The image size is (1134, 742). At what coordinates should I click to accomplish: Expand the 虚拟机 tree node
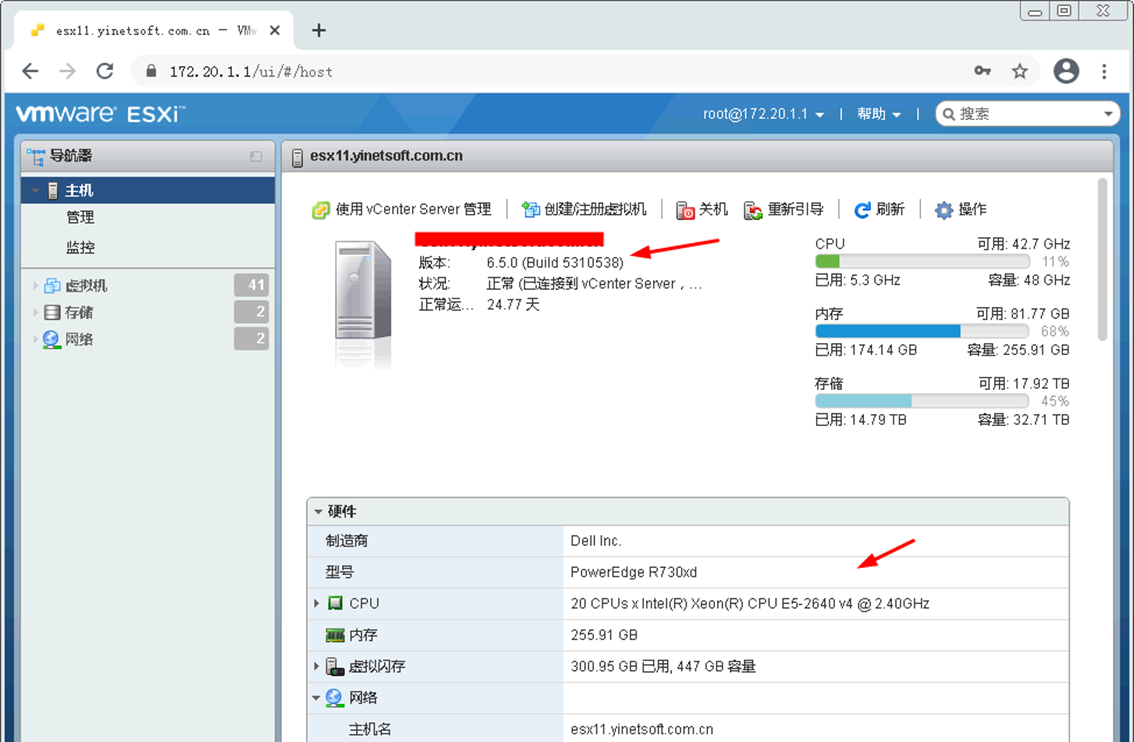tap(35, 285)
